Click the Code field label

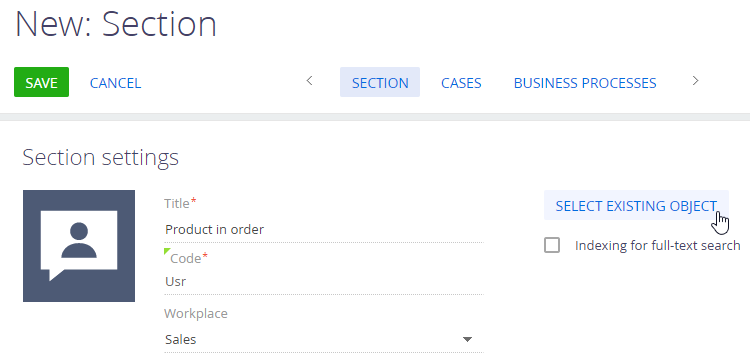tap(186, 259)
